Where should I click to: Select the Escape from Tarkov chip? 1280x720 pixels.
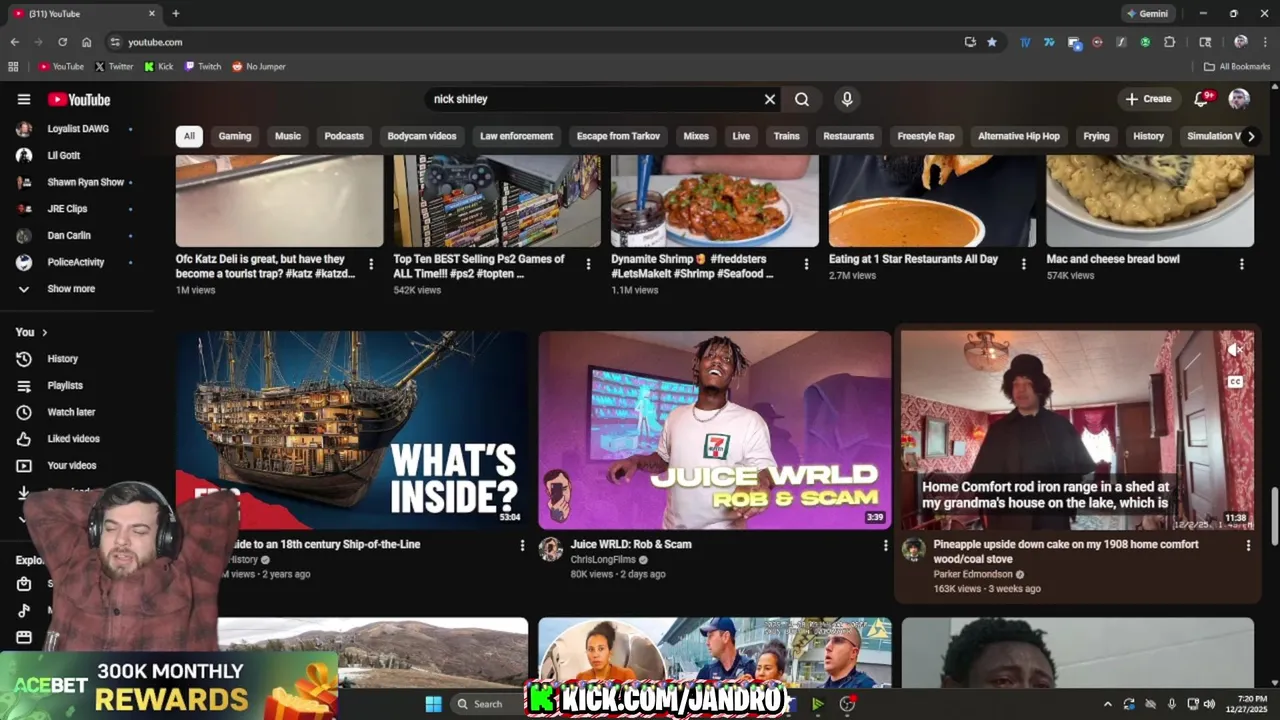point(618,136)
